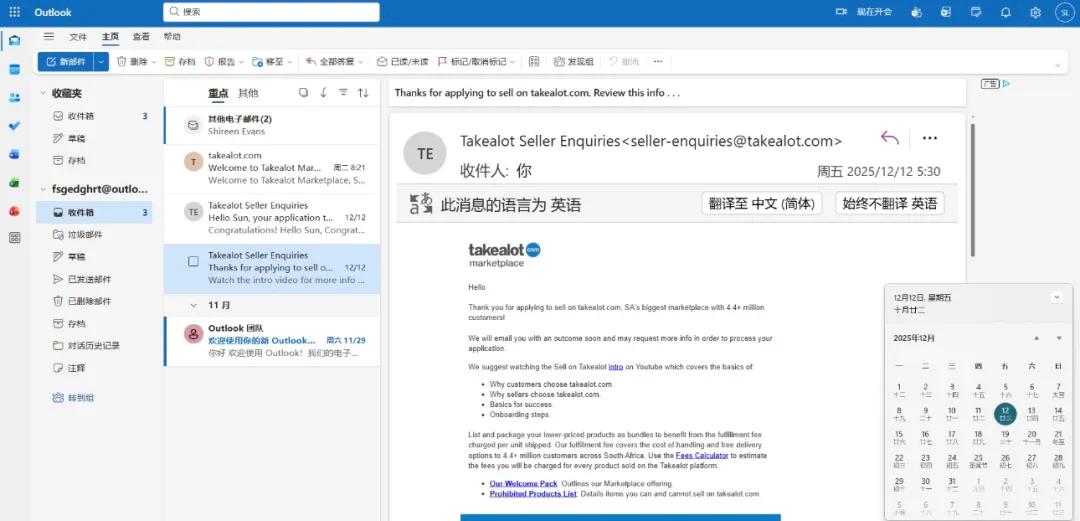
Task: Click the select-all icon in message list
Action: [303, 93]
